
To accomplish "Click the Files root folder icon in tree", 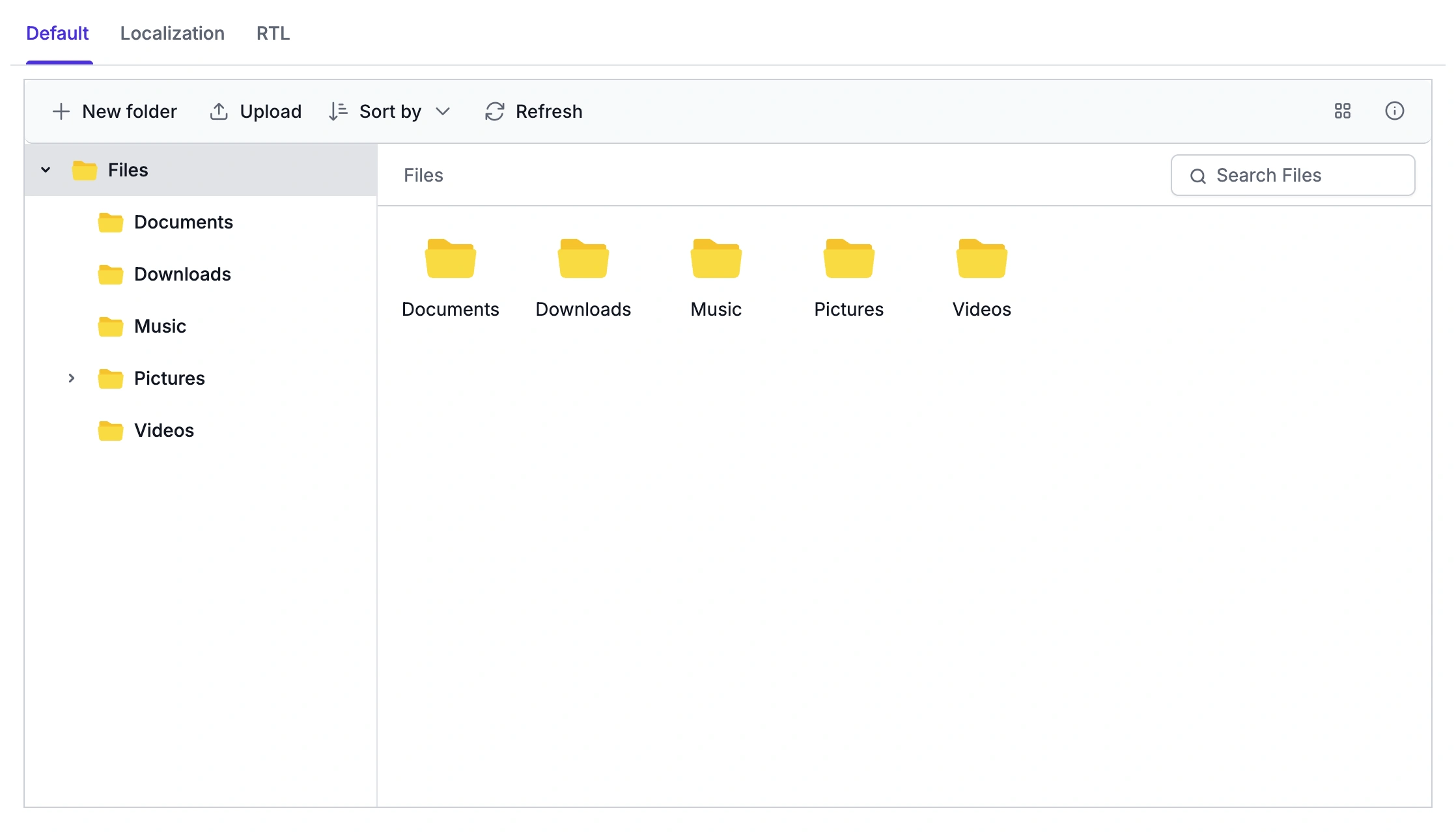I will point(85,171).
